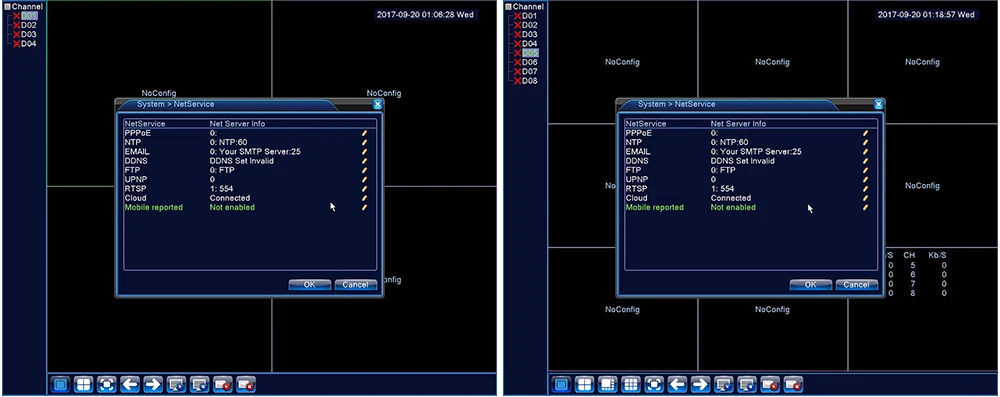The image size is (1000, 397).
Task: Collapse the Channel tree in left screen
Action: (8, 6)
